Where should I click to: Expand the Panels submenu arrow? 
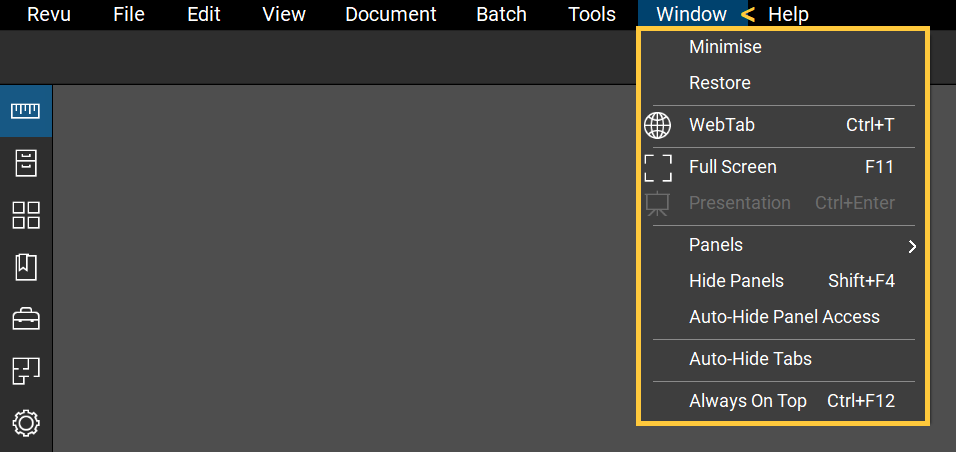[911, 246]
